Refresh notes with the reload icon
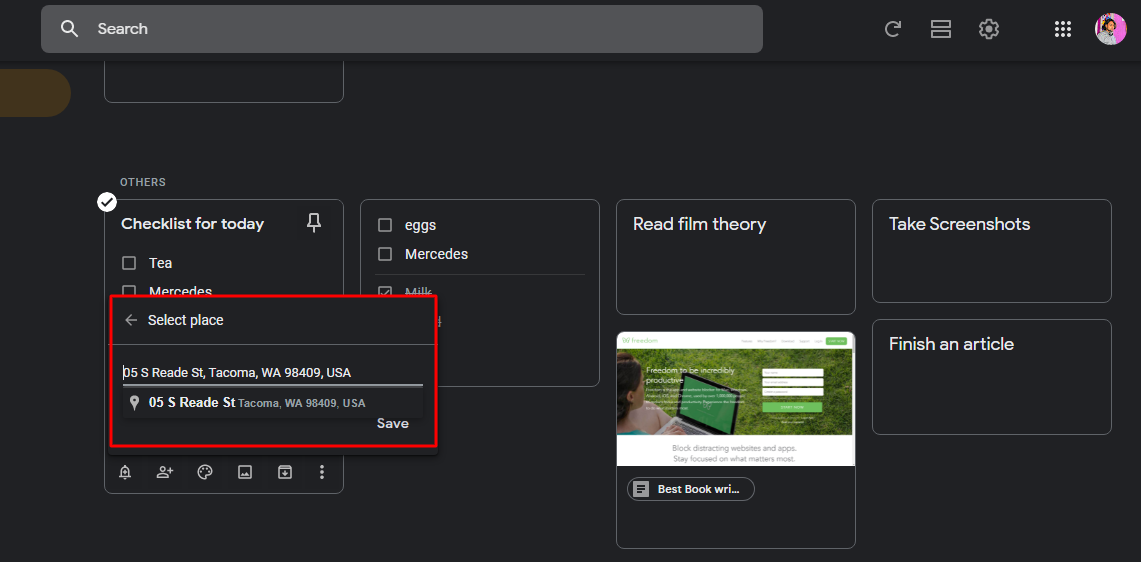 tap(892, 29)
